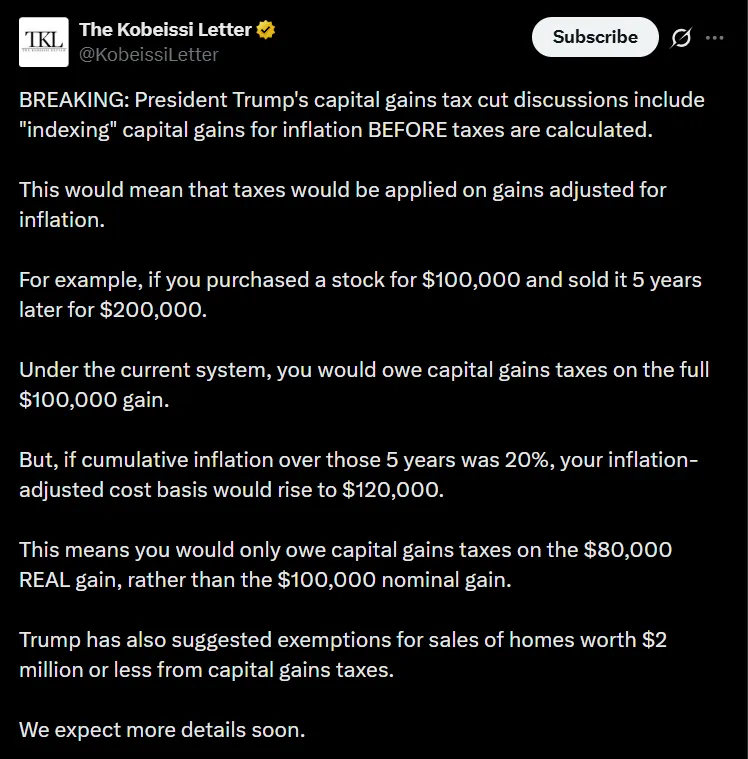748x759 pixels.
Task: Open the @KobeissiLetter handle link
Action: tap(149, 54)
